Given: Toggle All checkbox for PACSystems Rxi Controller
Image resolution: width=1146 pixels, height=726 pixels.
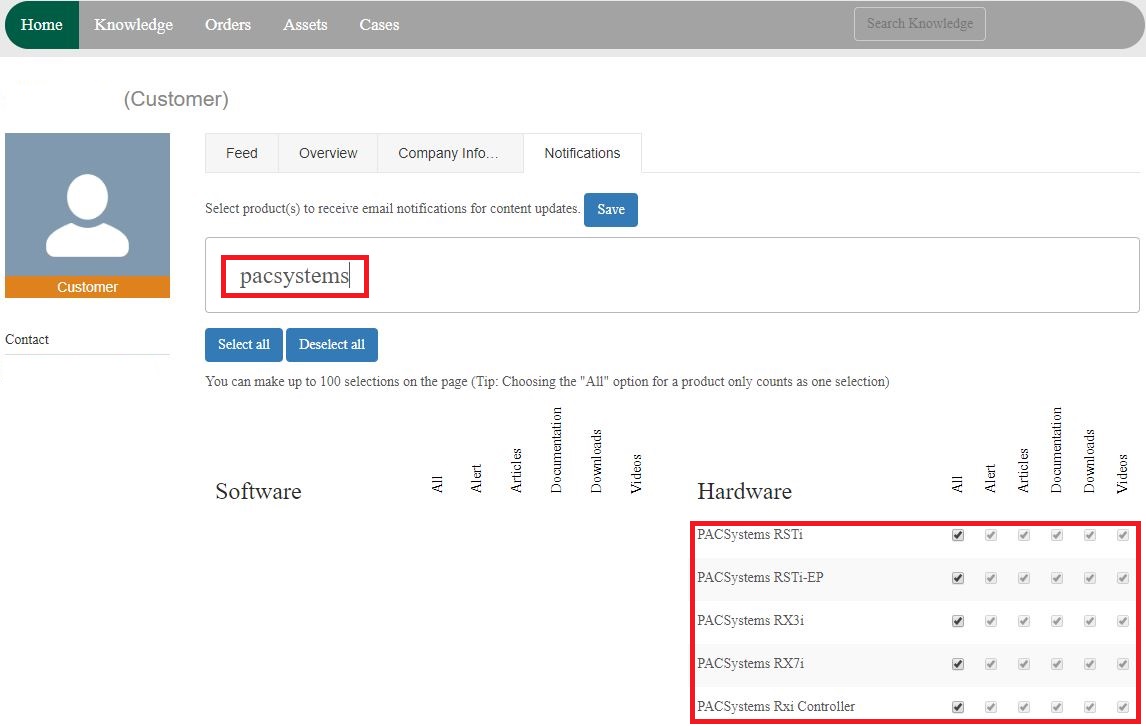Looking at the screenshot, I should (x=958, y=707).
